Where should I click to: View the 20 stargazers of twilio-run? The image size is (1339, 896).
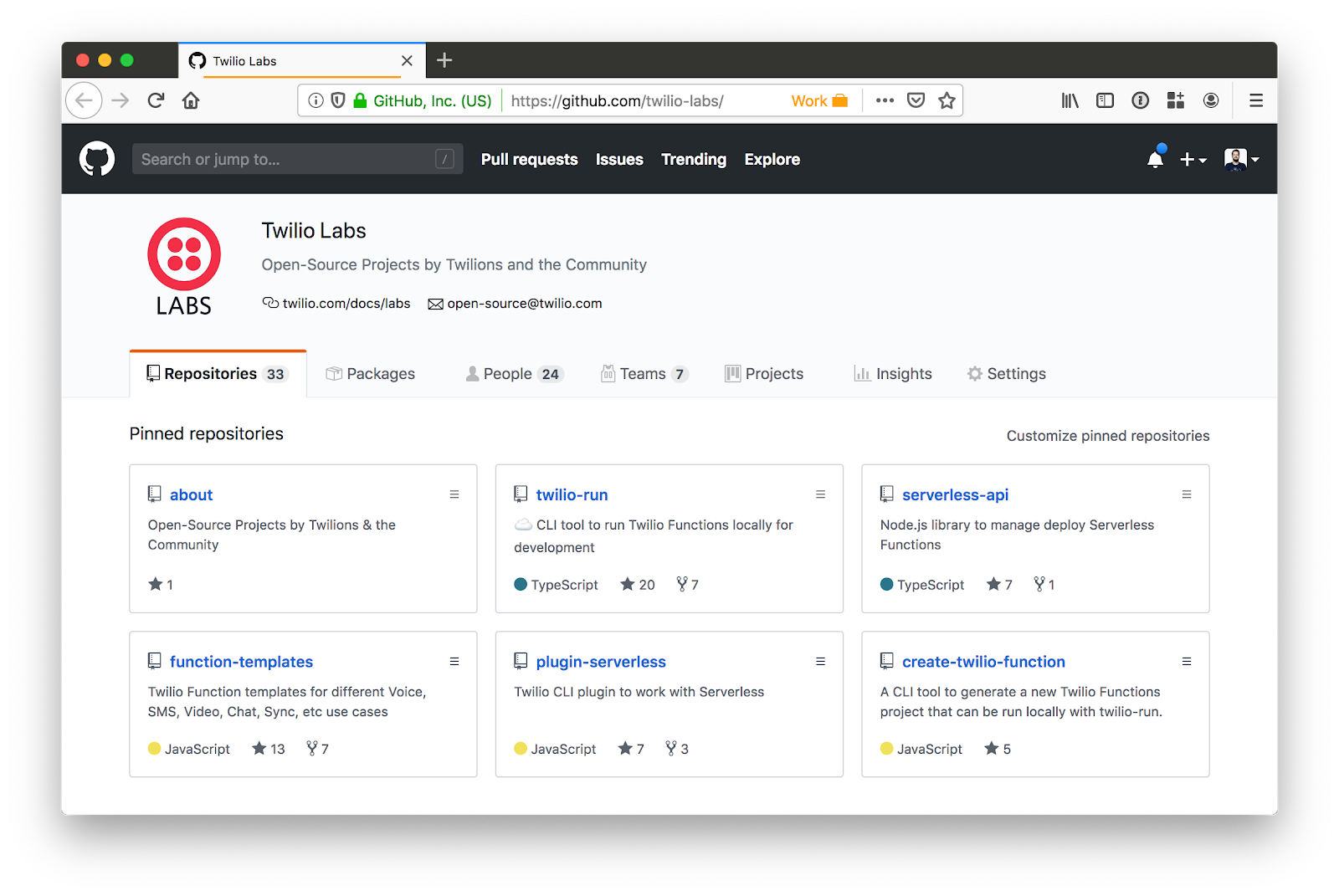[x=638, y=585]
